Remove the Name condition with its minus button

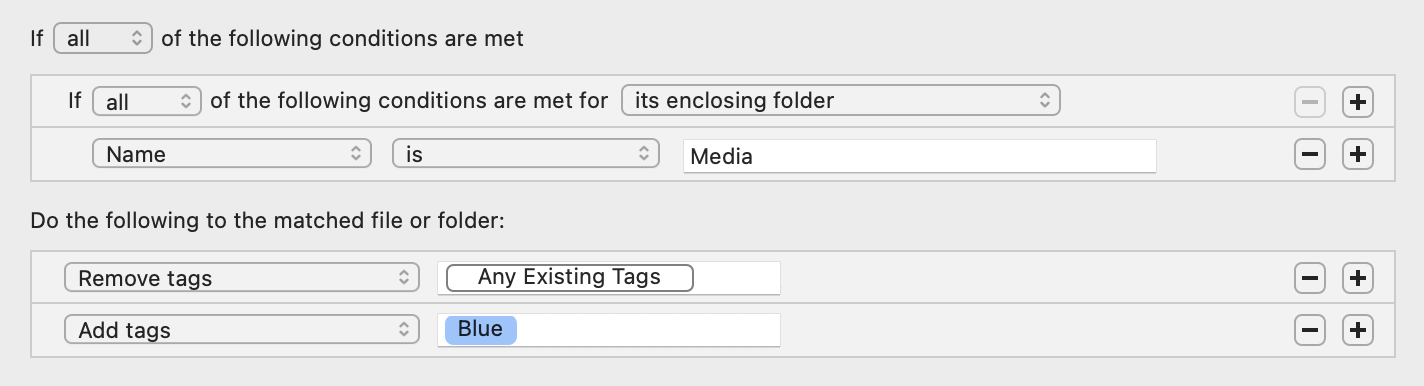[x=1310, y=155]
